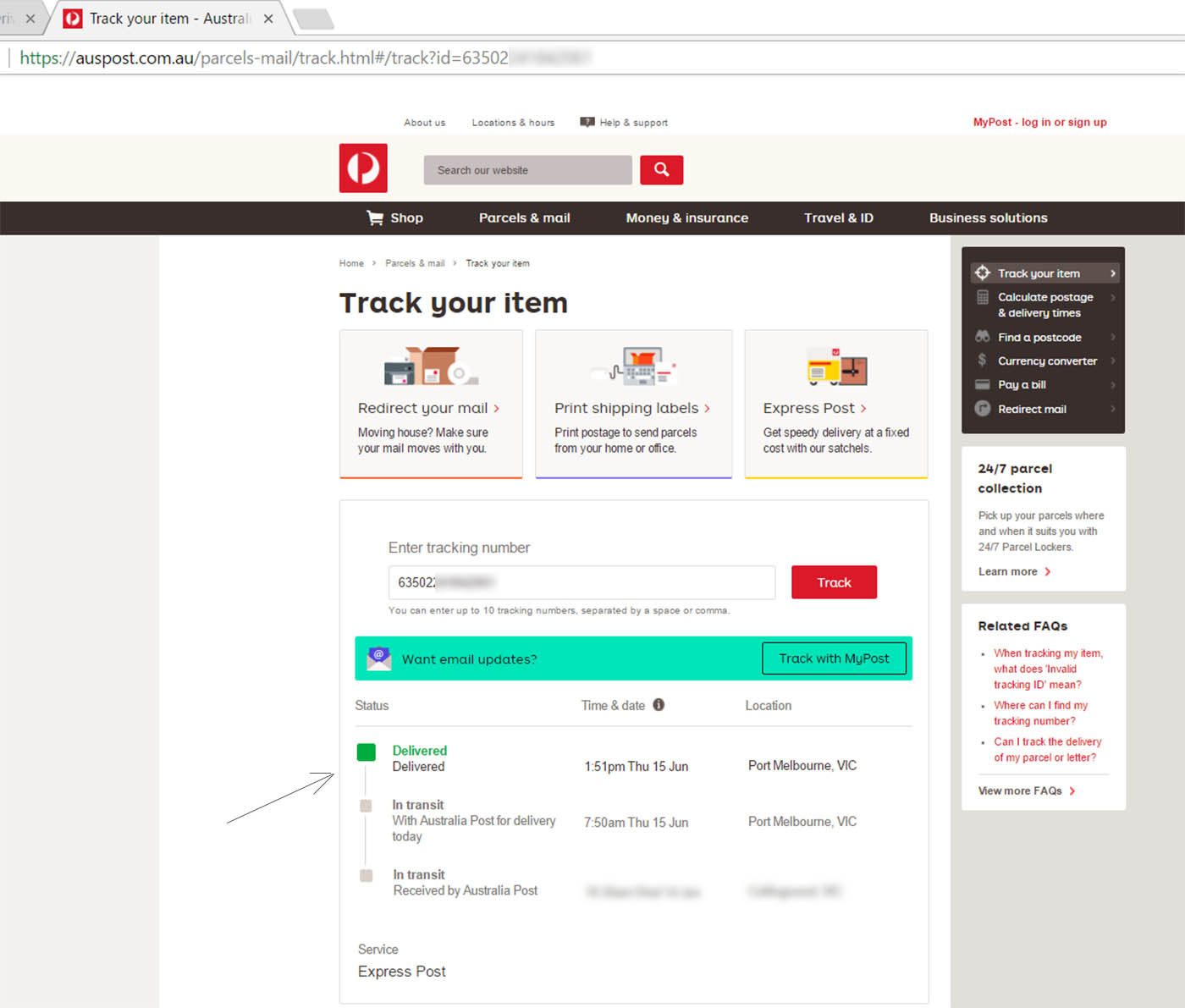Click the green Delivered status marker
Image resolution: width=1185 pixels, height=1008 pixels.
click(367, 752)
